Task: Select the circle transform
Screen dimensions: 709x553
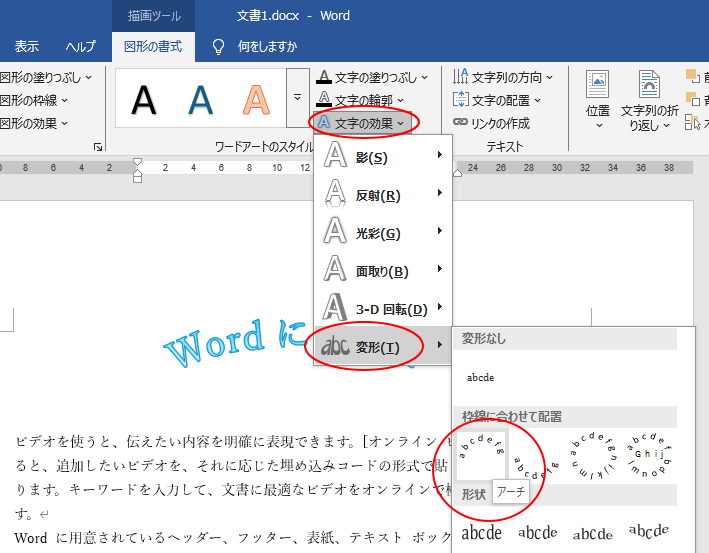Action: tap(593, 454)
